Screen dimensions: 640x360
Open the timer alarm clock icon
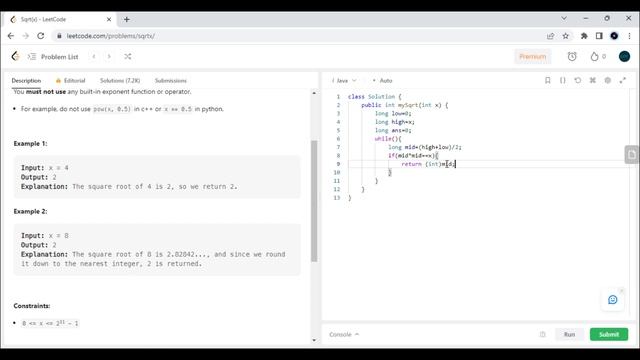(x=572, y=57)
